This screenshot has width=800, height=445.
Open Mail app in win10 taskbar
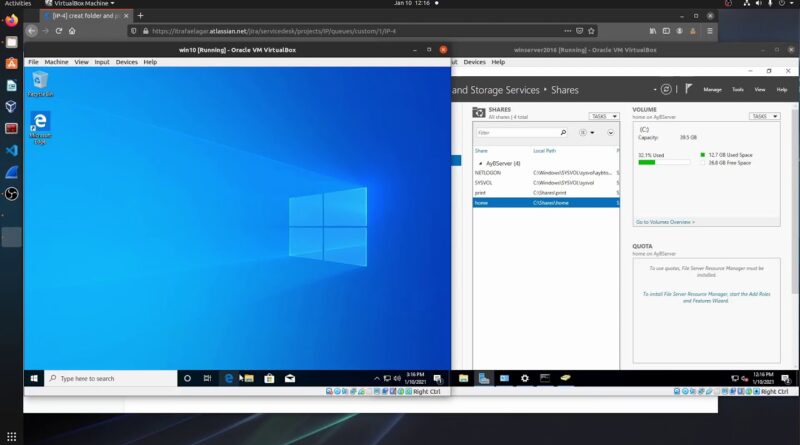coord(290,378)
